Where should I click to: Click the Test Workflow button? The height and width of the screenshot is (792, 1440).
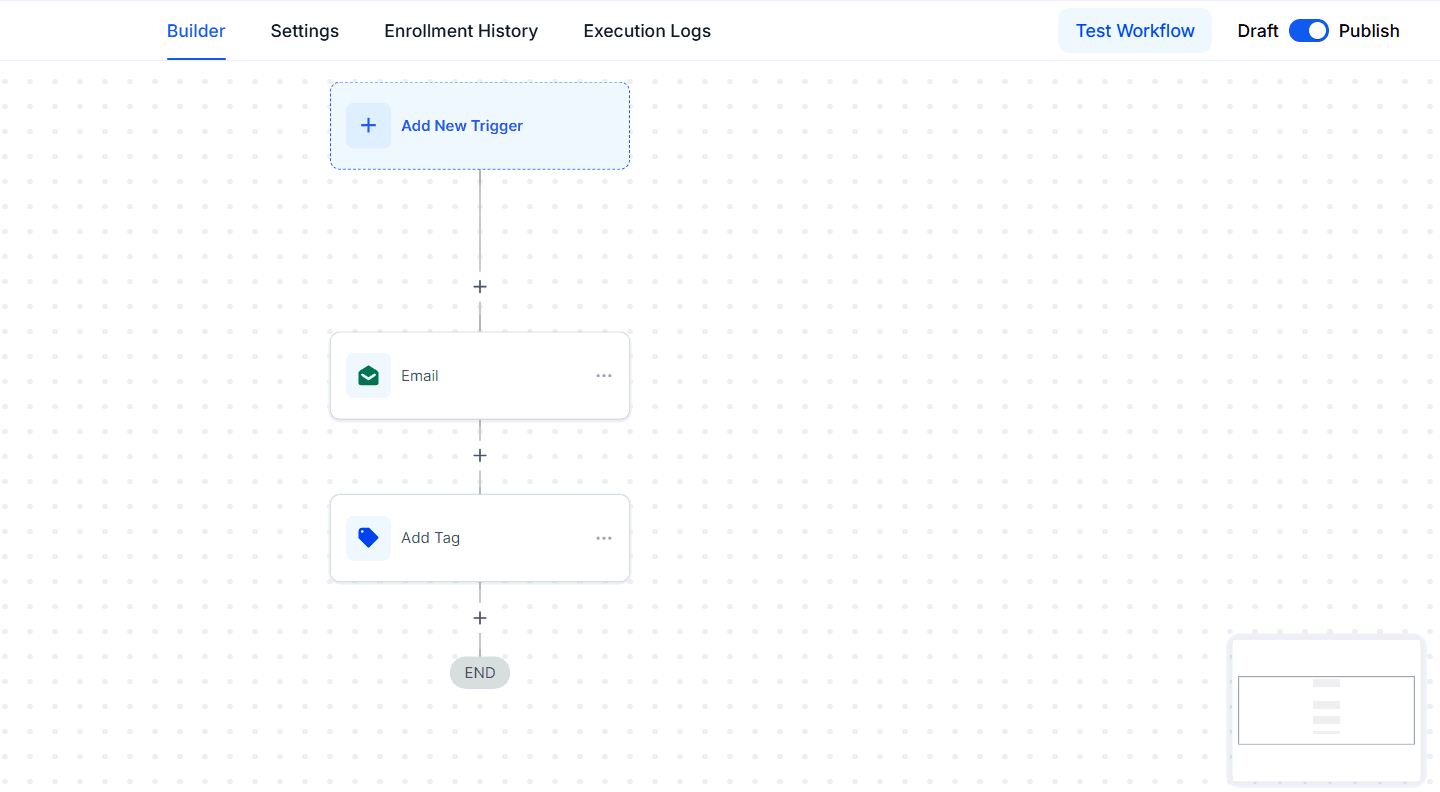pyautogui.click(x=1135, y=31)
